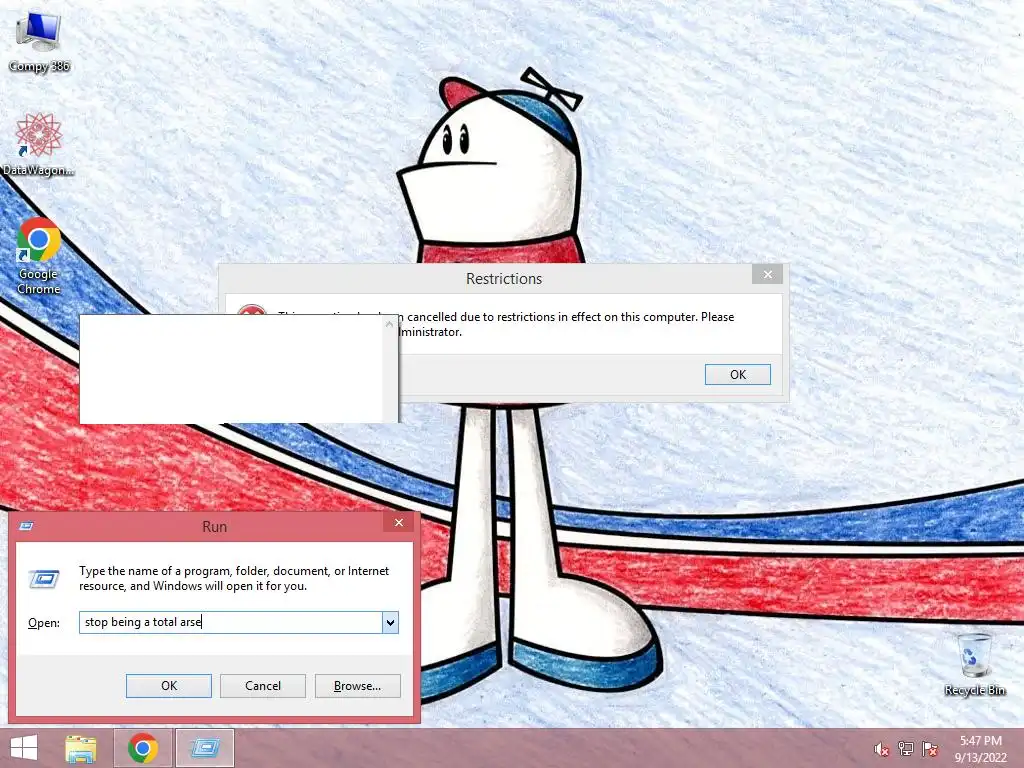Click Browse... in the Run dialog
This screenshot has height=768, width=1024.
point(357,686)
